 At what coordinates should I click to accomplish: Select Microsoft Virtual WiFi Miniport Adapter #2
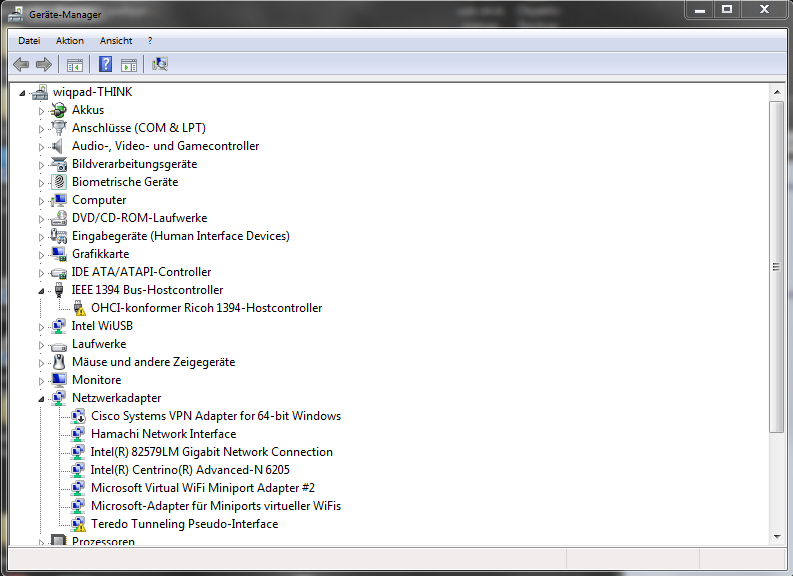coord(203,488)
